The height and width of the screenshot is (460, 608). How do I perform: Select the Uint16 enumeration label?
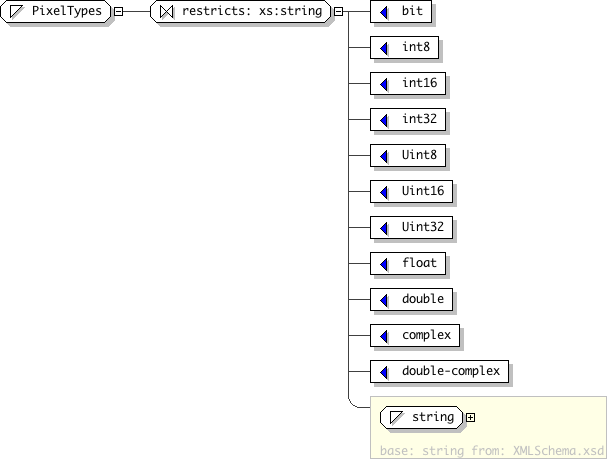pyautogui.click(x=423, y=191)
